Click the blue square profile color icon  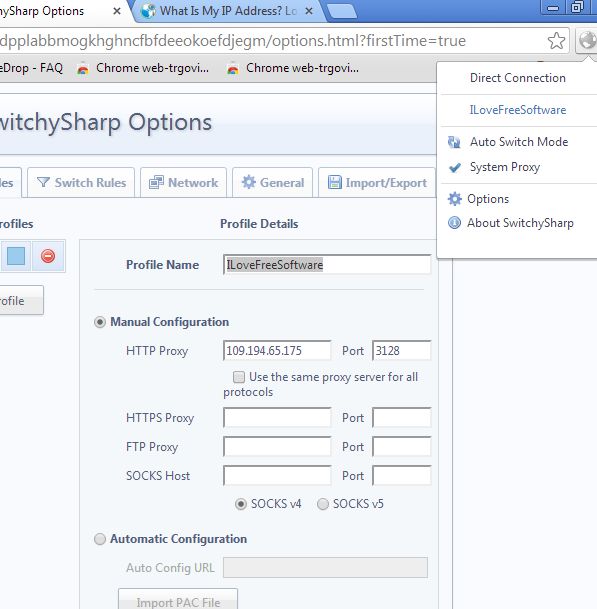pyautogui.click(x=16, y=256)
